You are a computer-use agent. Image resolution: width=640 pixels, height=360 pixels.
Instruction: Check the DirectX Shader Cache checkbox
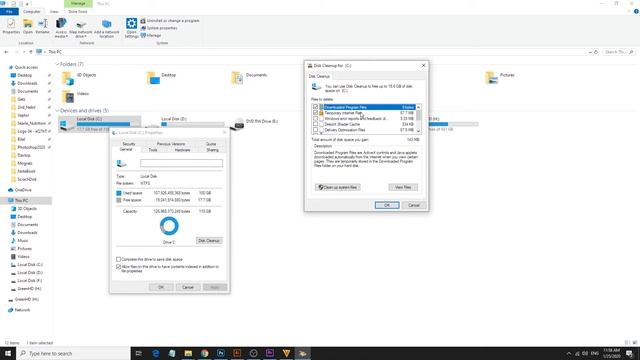(316, 124)
